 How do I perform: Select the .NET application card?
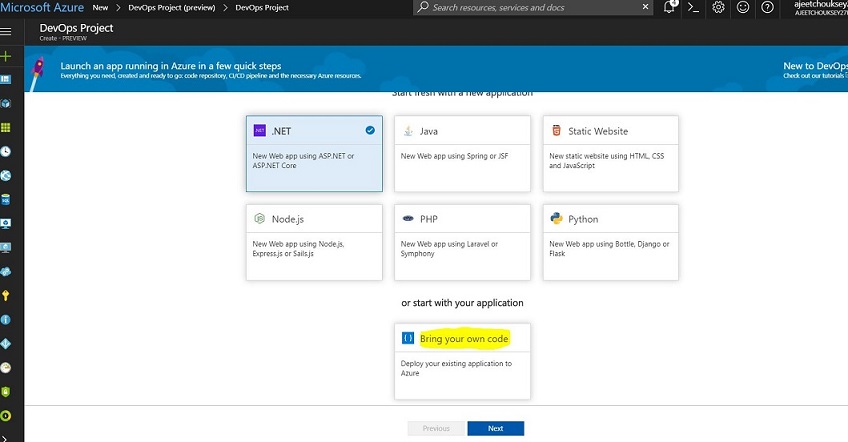[314, 153]
